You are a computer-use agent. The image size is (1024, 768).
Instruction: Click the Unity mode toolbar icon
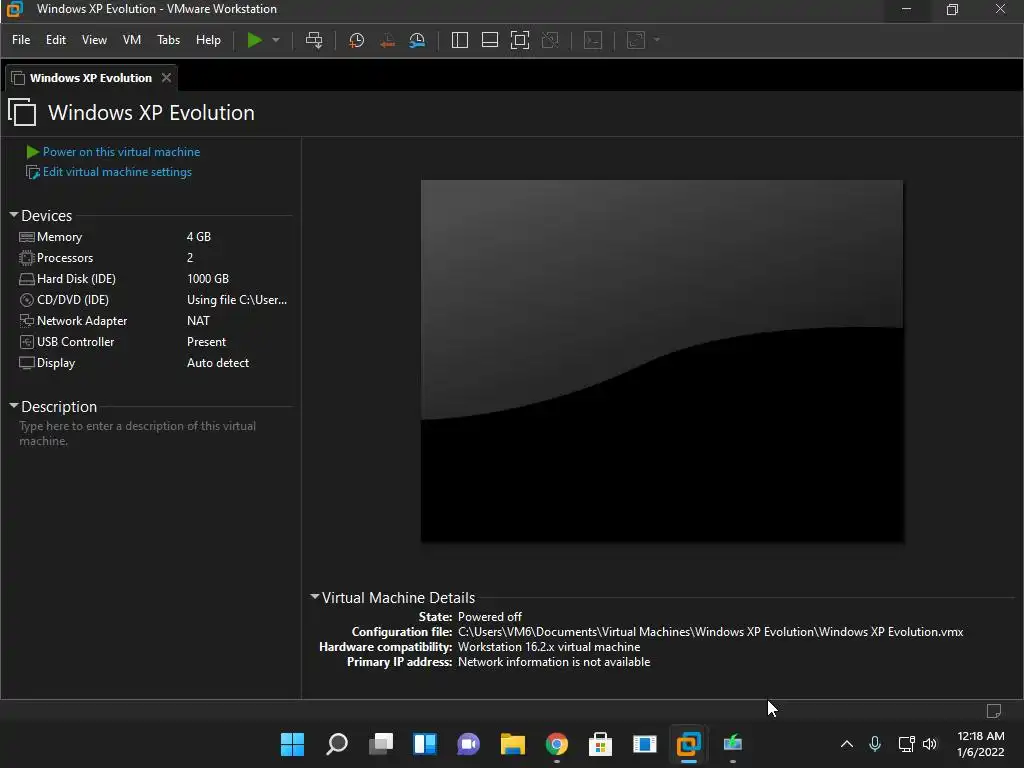point(551,40)
